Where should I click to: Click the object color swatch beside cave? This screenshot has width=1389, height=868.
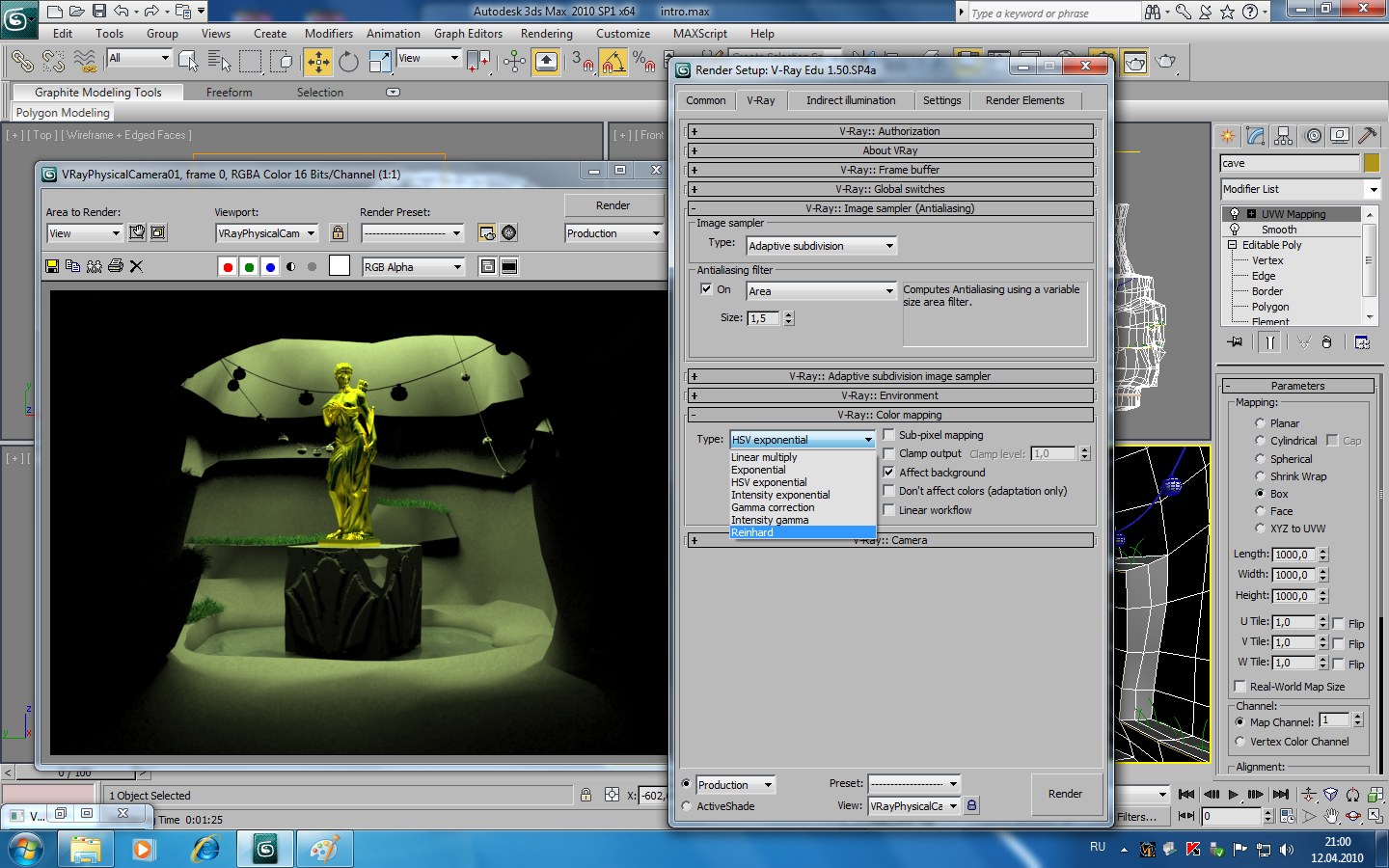click(1373, 163)
